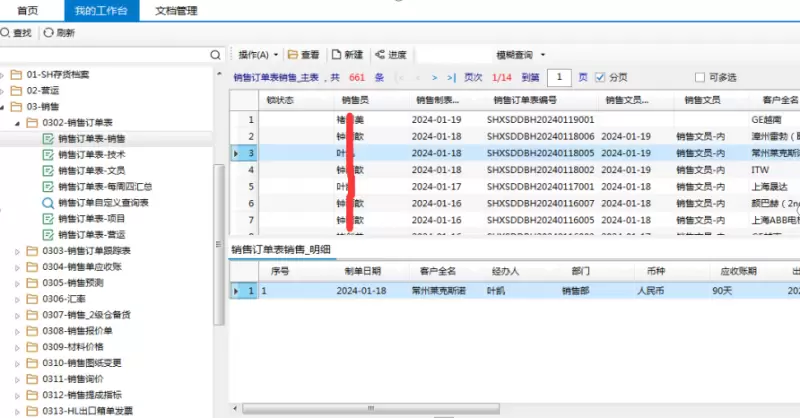Open 销售订单自定义查询表 query icon item

(x=48, y=202)
